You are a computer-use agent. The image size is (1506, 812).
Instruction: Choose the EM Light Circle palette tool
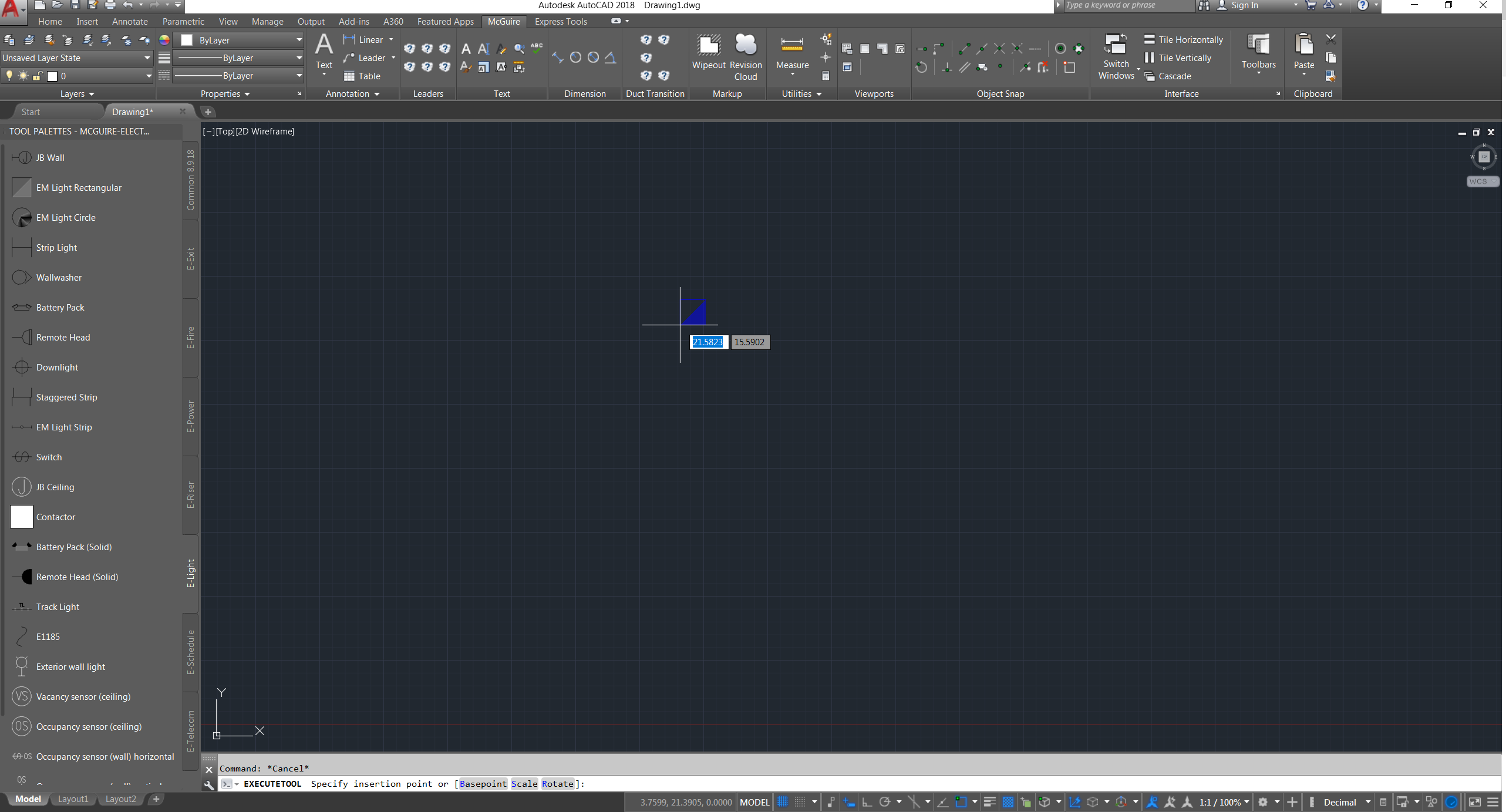(65, 217)
